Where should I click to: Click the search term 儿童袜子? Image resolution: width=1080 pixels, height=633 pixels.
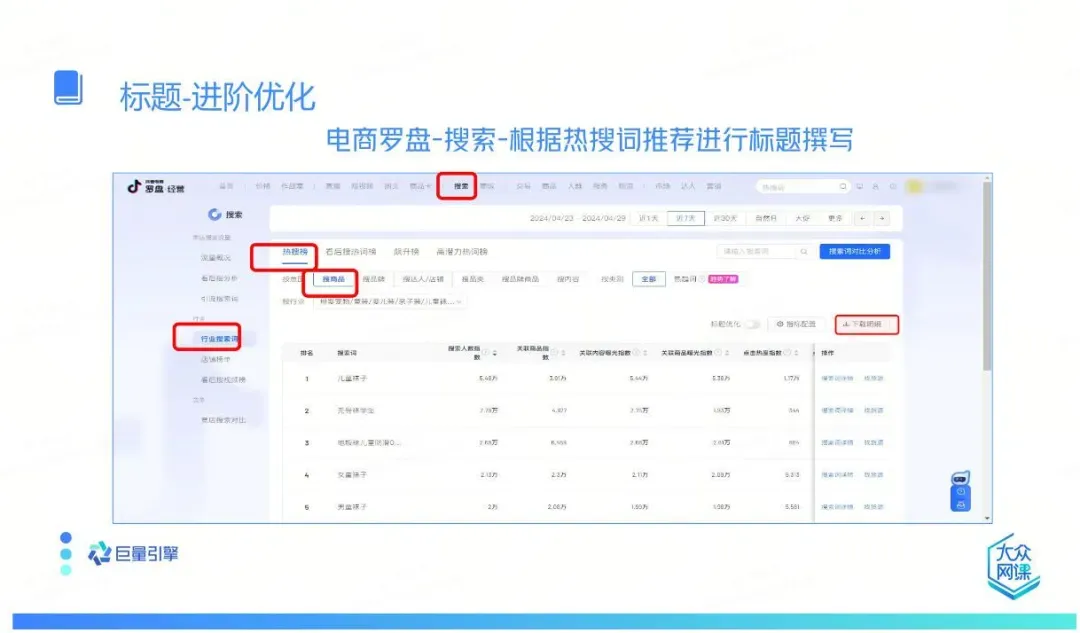pos(352,379)
